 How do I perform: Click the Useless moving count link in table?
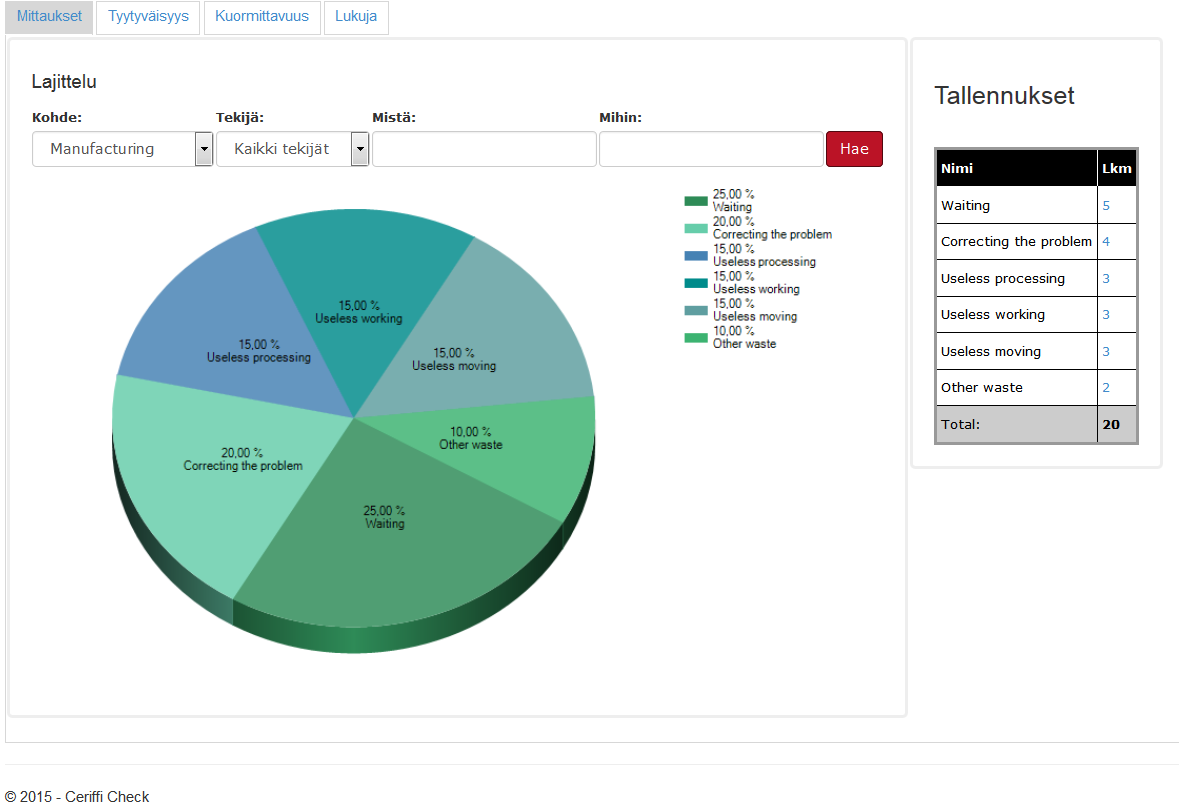pos(1106,351)
